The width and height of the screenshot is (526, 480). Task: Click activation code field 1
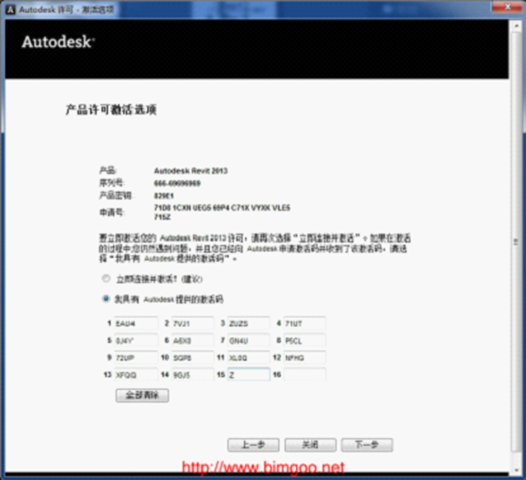pos(136,323)
